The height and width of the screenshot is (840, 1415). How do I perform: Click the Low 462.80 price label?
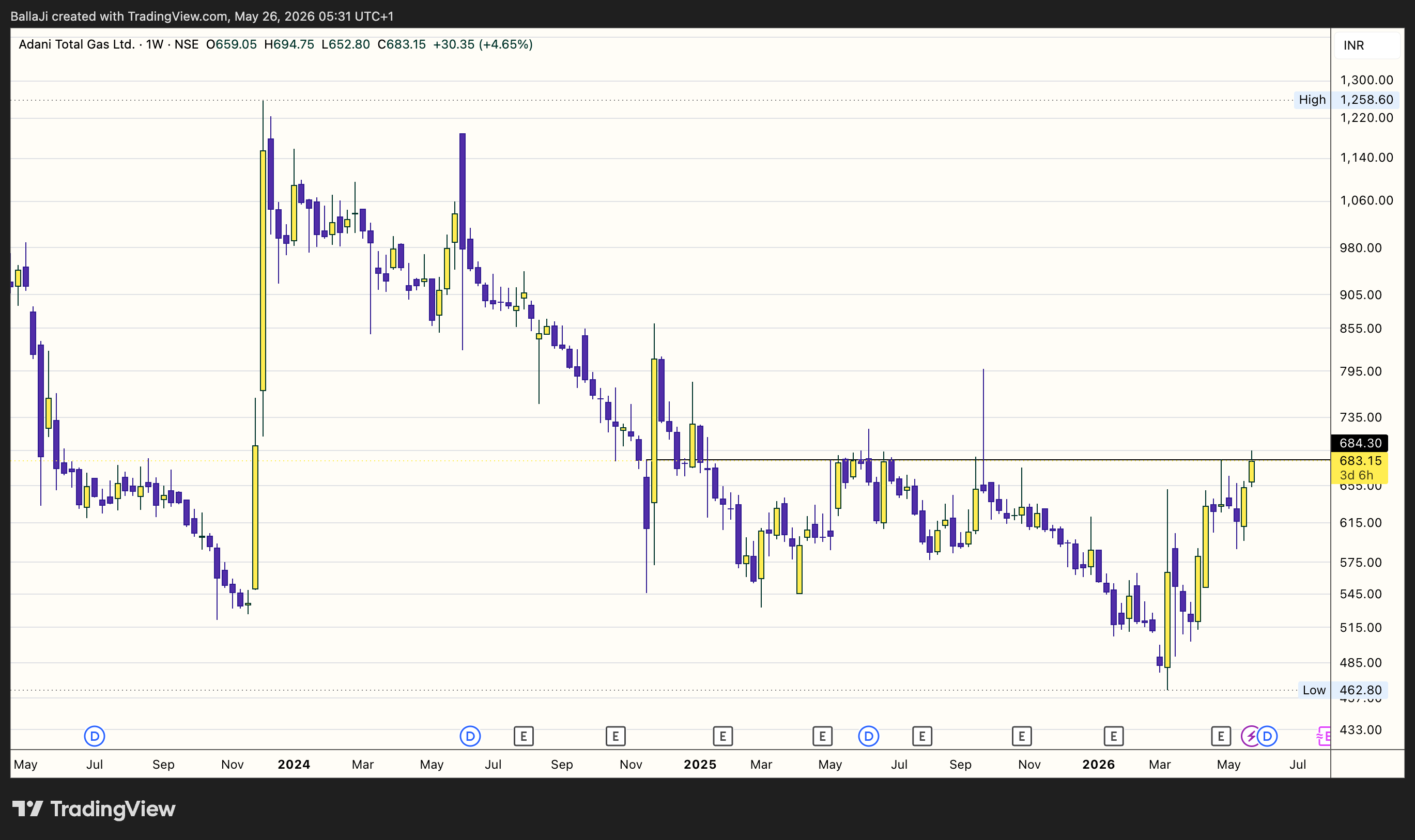click(1343, 690)
